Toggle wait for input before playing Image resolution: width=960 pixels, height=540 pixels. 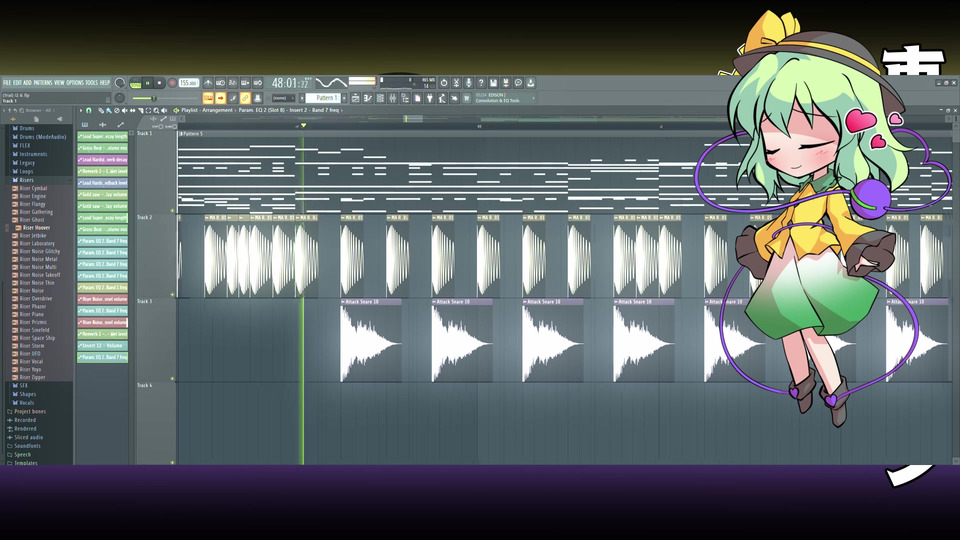pos(220,83)
